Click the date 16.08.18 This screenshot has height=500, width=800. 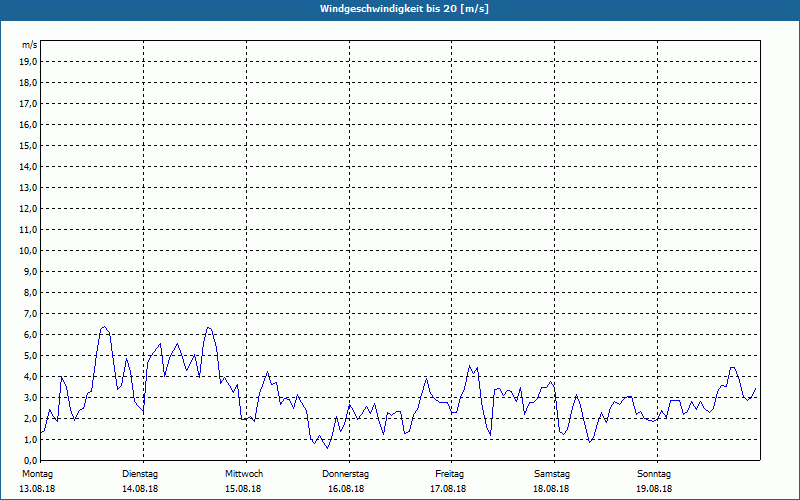tap(346, 489)
